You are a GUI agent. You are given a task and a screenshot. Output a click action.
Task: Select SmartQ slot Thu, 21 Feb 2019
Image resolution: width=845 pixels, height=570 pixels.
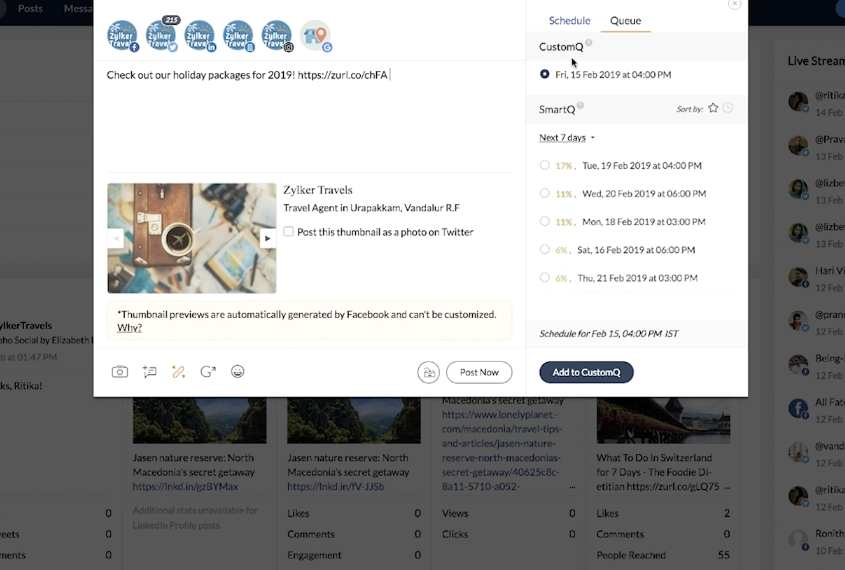click(x=544, y=277)
